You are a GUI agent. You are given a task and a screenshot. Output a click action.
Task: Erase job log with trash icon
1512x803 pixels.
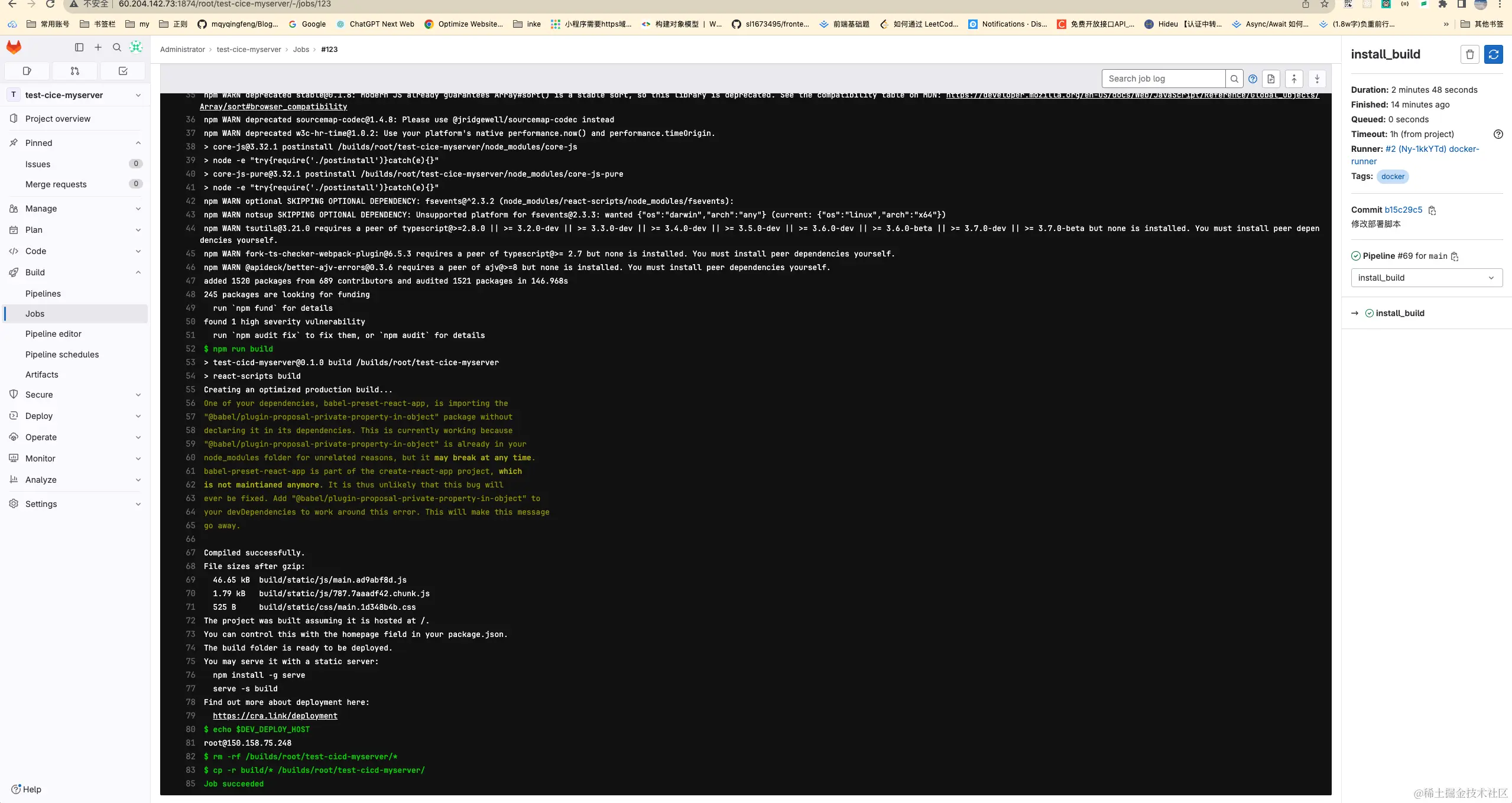point(1469,54)
